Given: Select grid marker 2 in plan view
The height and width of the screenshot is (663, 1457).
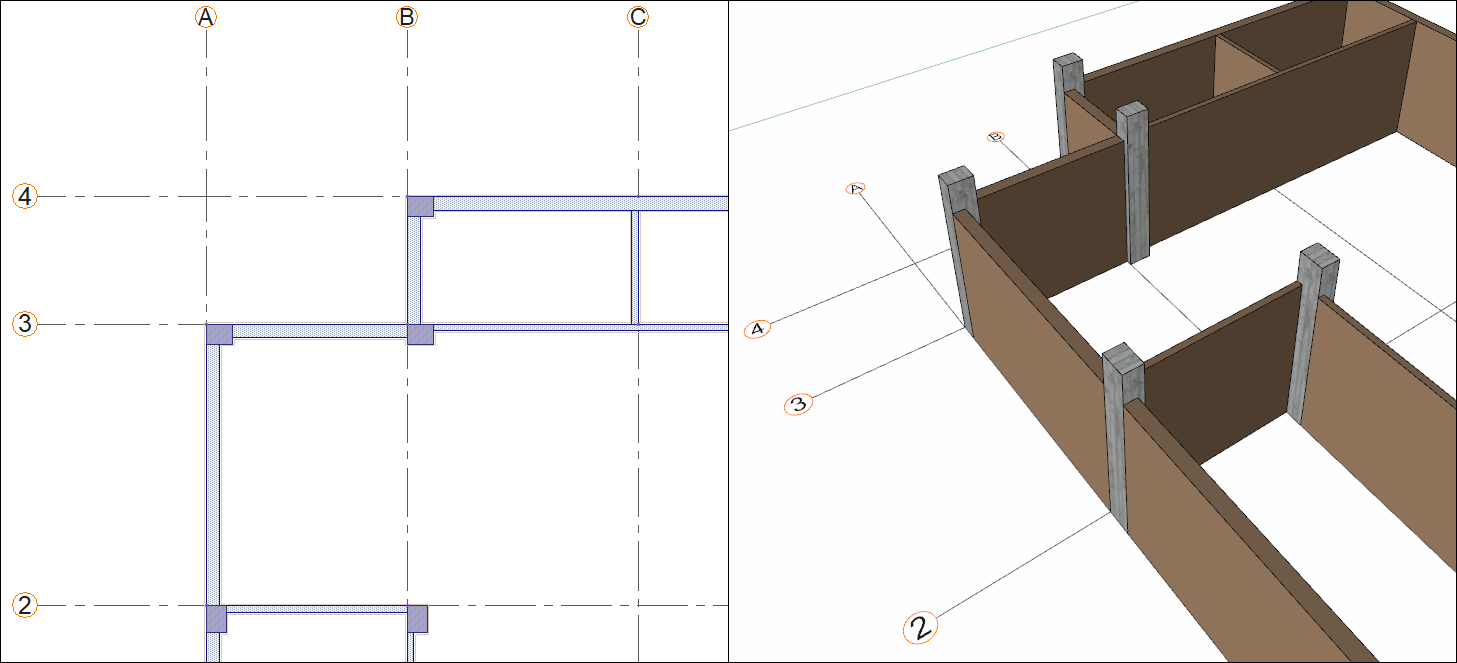Looking at the screenshot, I should [25, 605].
